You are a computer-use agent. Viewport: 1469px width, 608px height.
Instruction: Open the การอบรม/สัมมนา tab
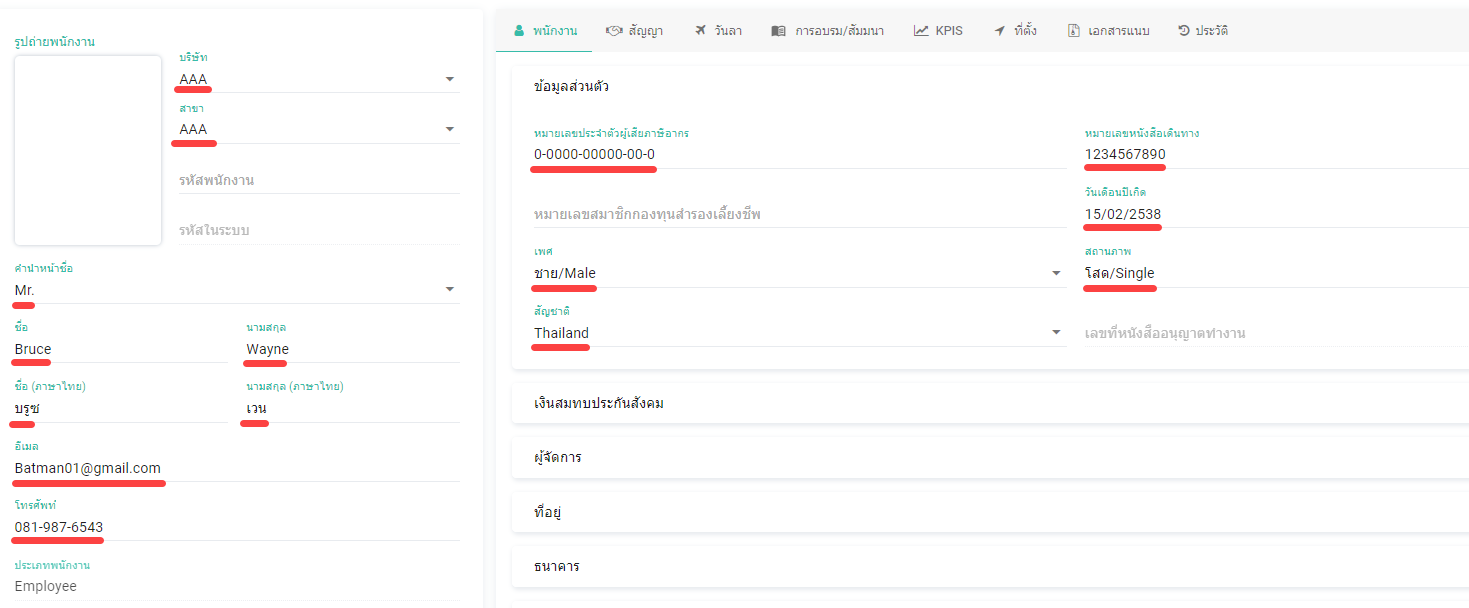827,31
